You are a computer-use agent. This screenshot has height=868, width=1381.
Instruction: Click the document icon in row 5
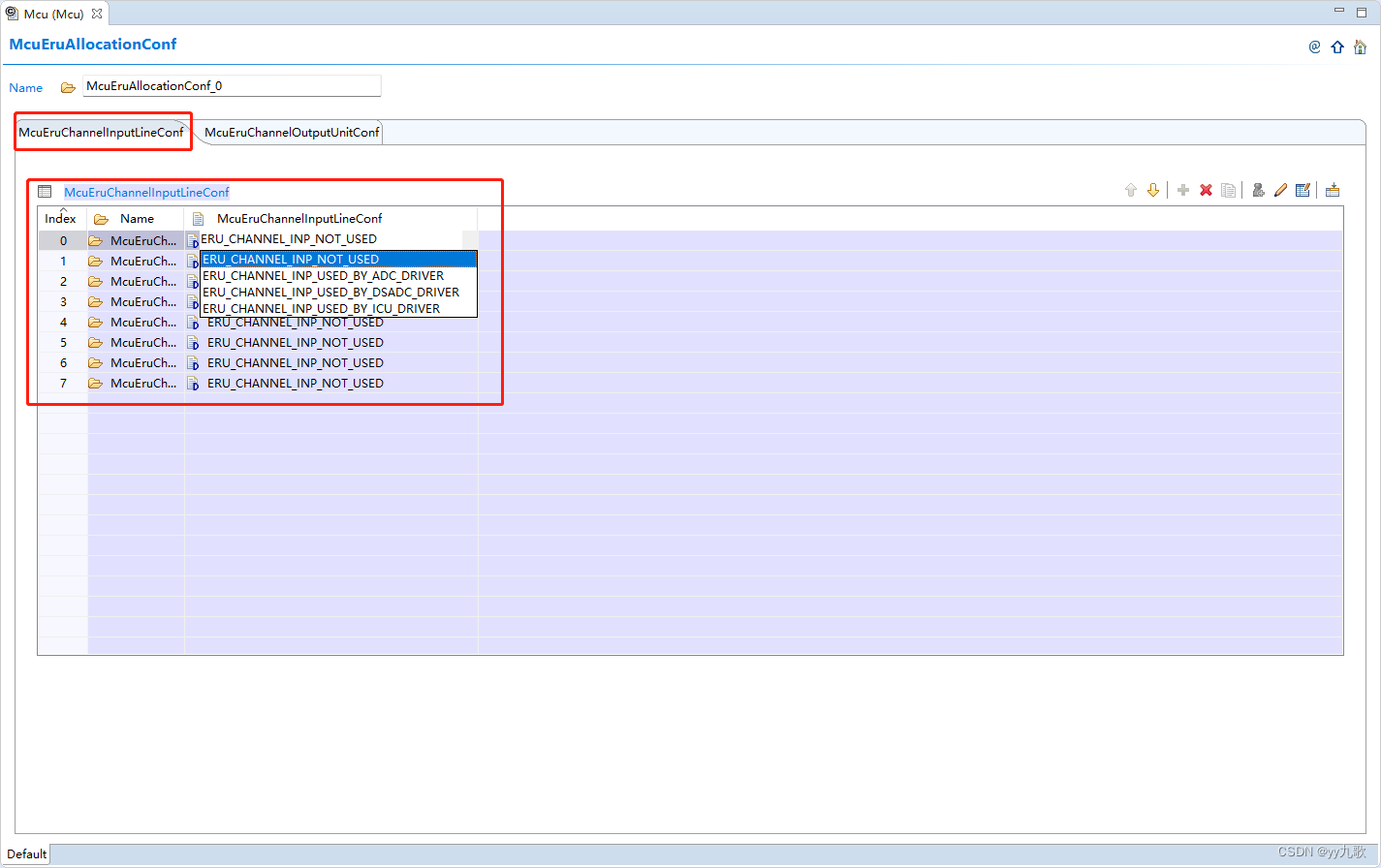(x=193, y=342)
